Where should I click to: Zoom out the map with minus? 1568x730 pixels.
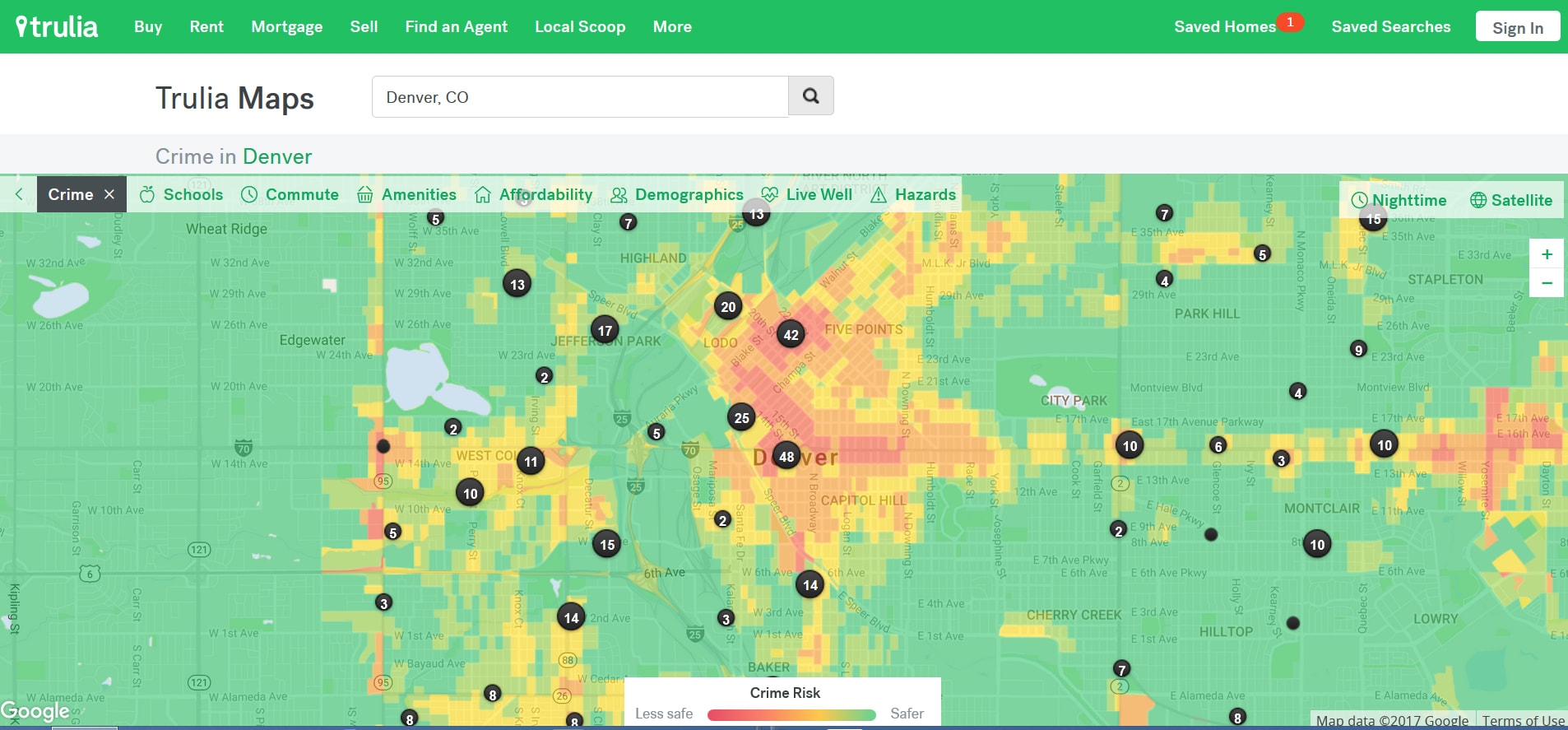pyautogui.click(x=1547, y=283)
